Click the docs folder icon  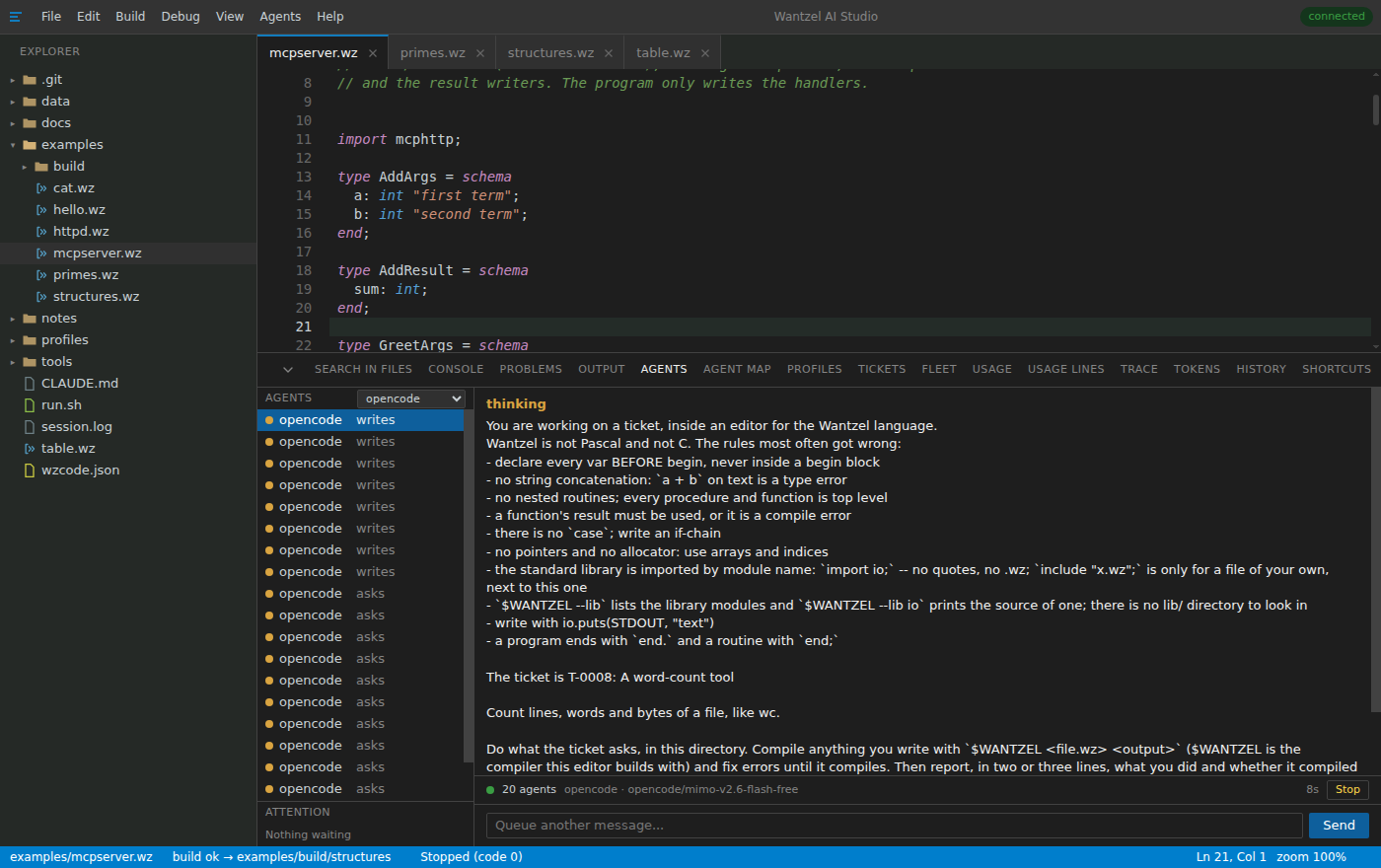(x=30, y=123)
